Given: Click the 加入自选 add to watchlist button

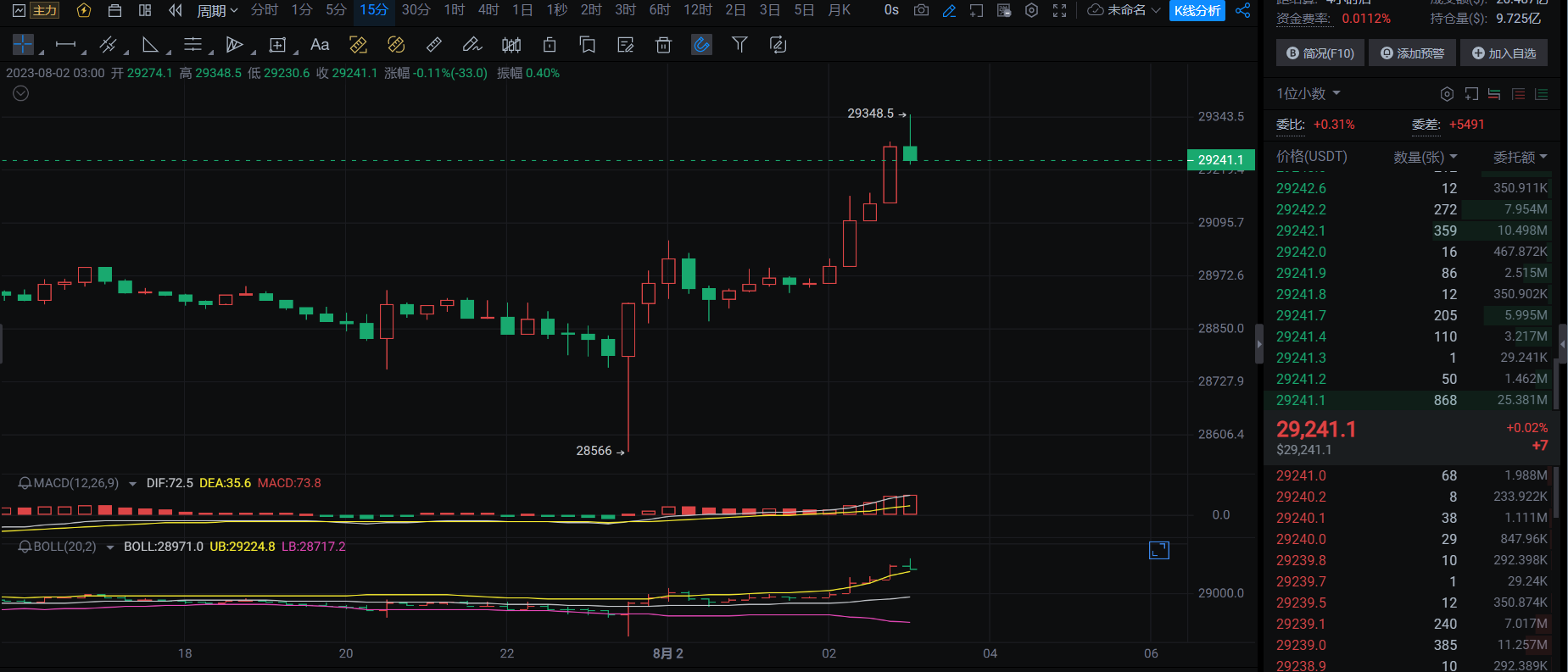Looking at the screenshot, I should point(1504,53).
